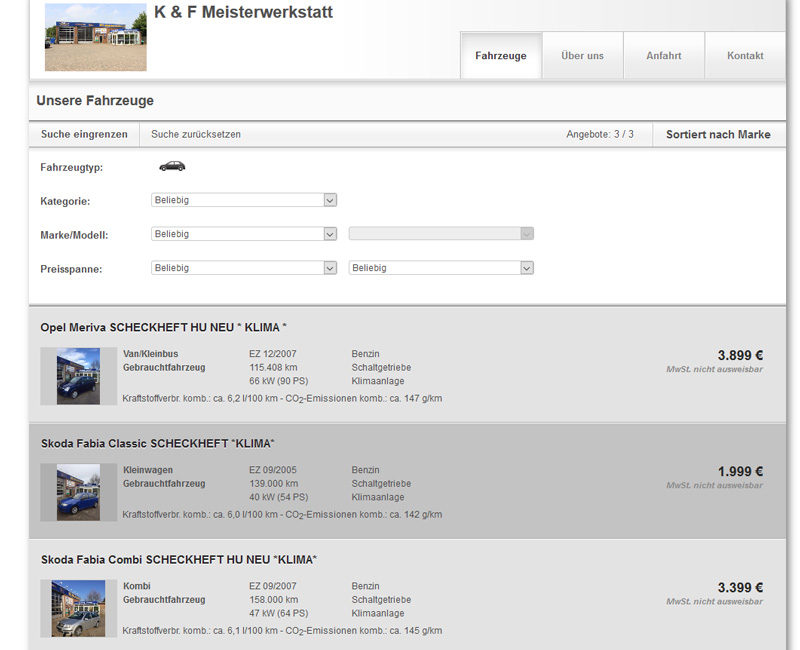This screenshot has width=800, height=650.
Task: Click the K & F Meisterwerkstatt dealership photo
Action: (96, 37)
